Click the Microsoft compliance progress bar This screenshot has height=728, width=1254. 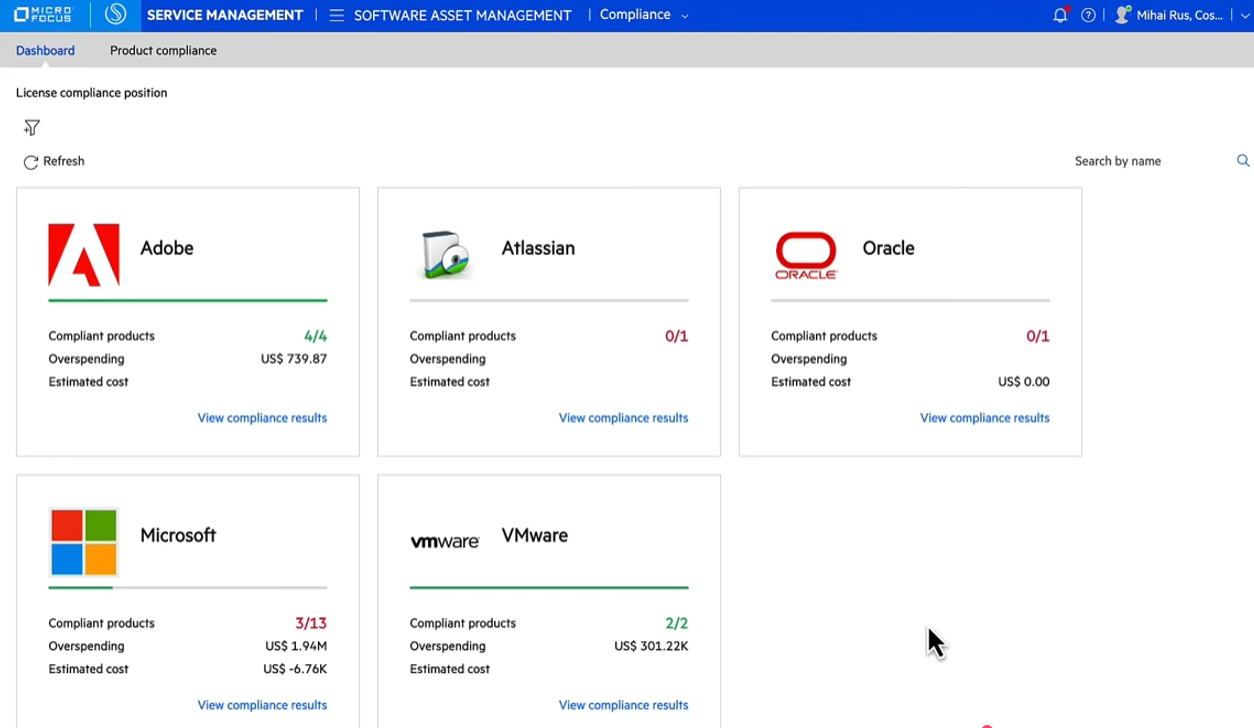click(188, 587)
